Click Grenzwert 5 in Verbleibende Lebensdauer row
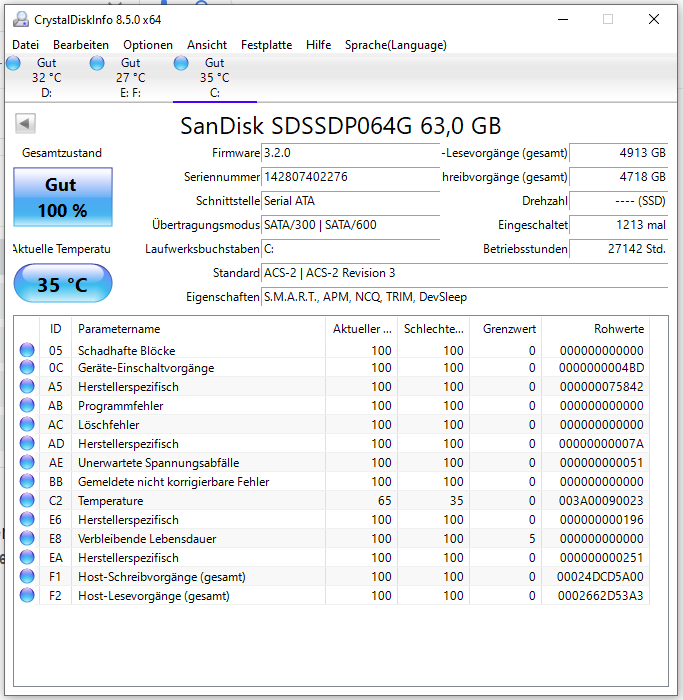Viewport: 683px width, 700px height. 532,539
